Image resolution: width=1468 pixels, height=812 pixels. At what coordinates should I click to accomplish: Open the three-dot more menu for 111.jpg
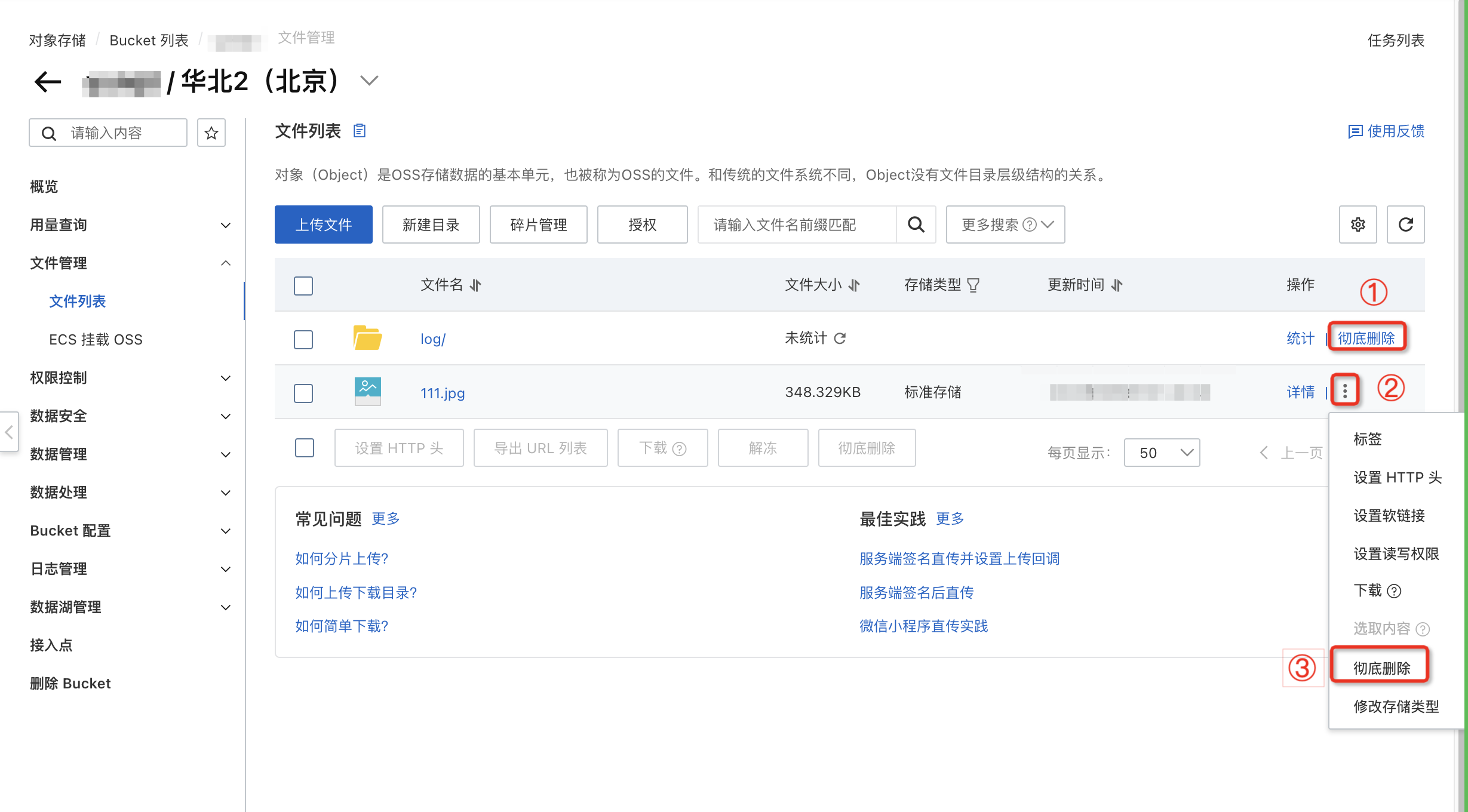(x=1344, y=391)
